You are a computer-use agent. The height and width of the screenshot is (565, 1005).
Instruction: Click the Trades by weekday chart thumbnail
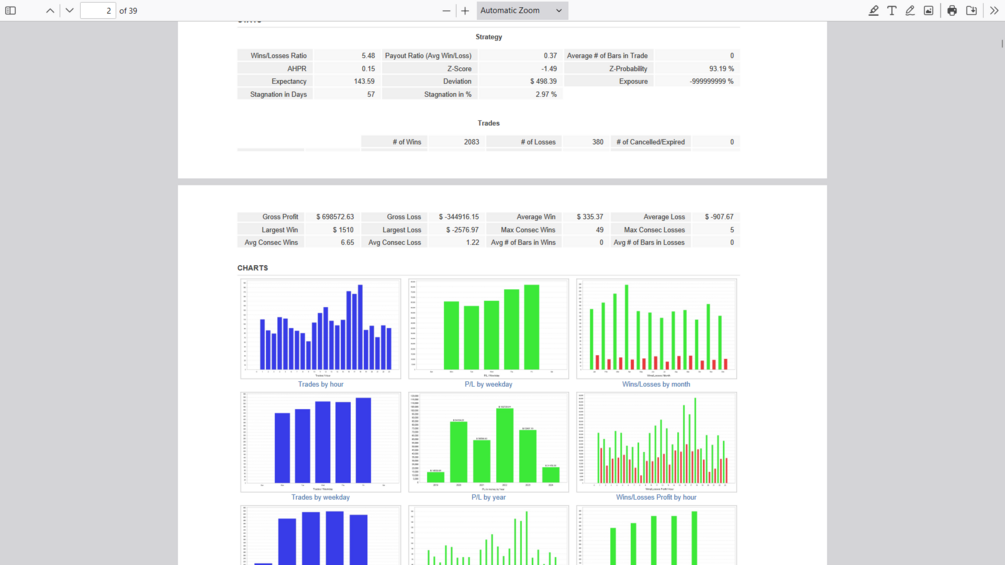click(320, 442)
